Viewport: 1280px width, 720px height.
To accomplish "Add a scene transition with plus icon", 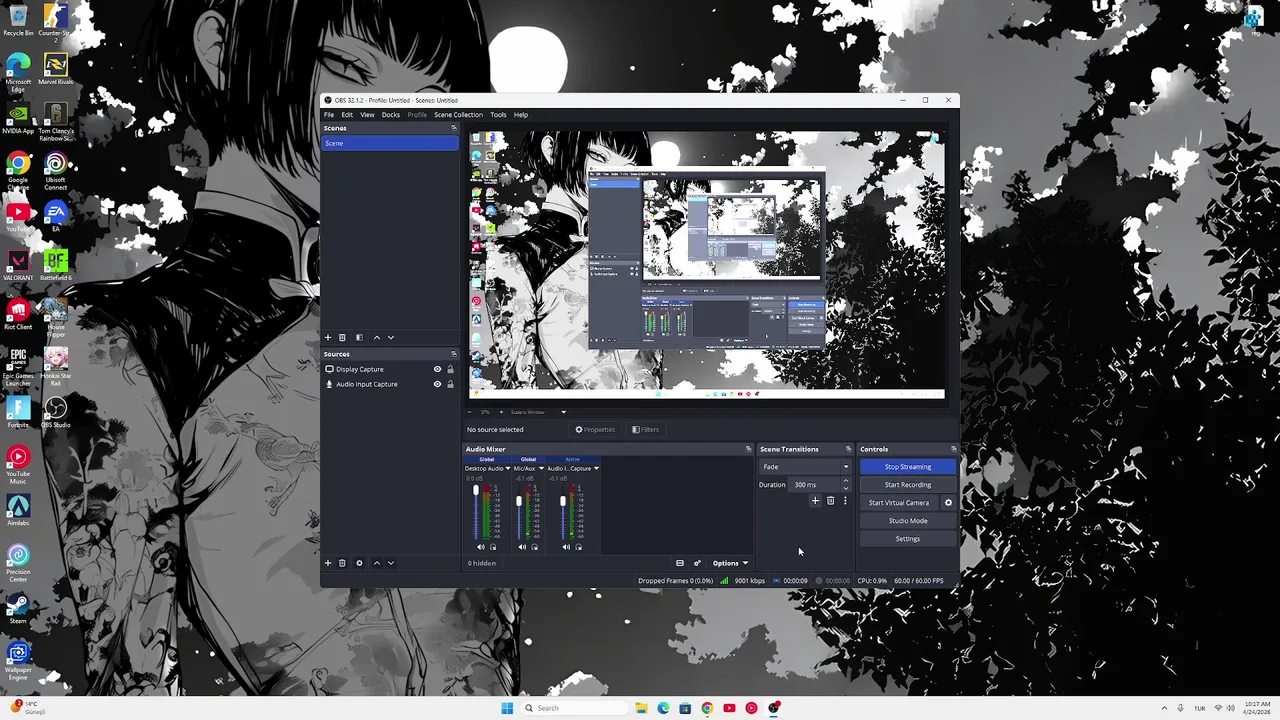I will [815, 501].
